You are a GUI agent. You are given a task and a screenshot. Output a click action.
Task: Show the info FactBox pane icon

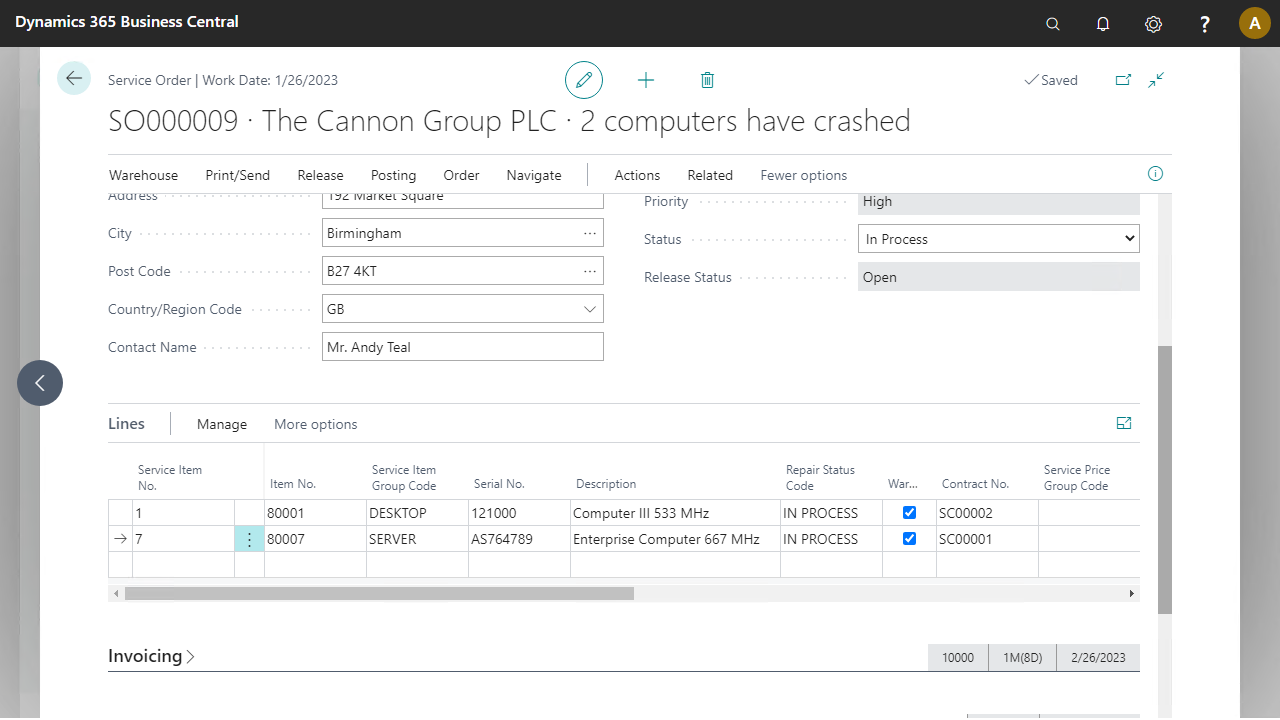coord(1155,174)
